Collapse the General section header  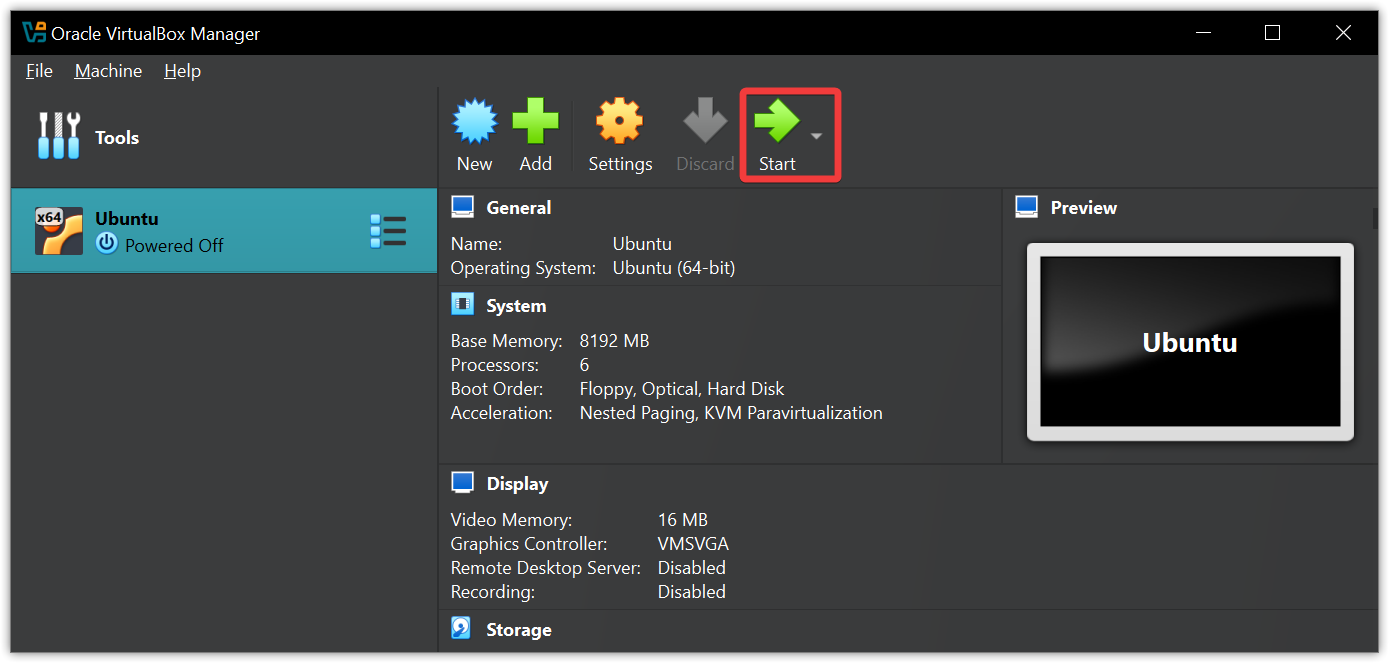coord(518,208)
